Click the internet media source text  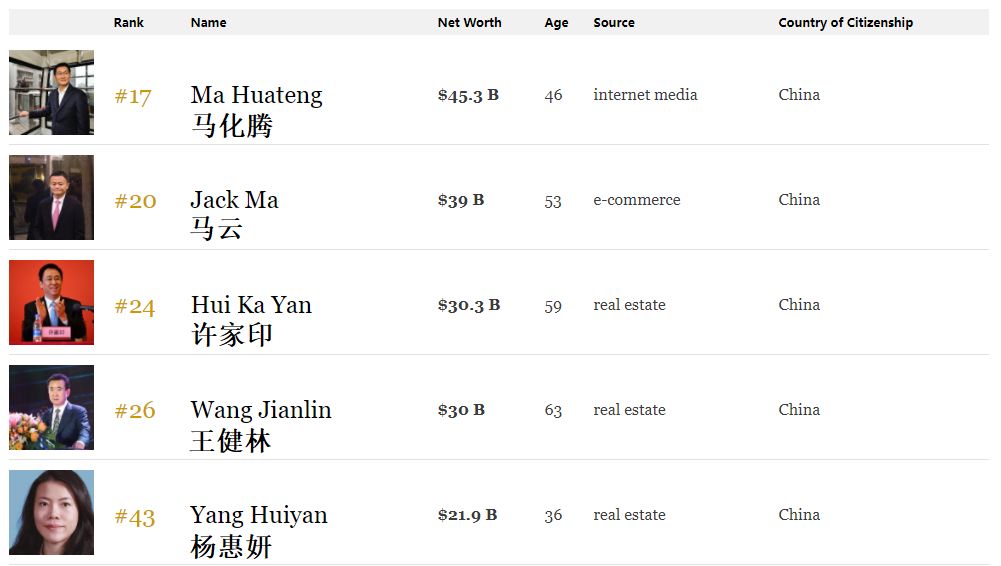click(645, 95)
